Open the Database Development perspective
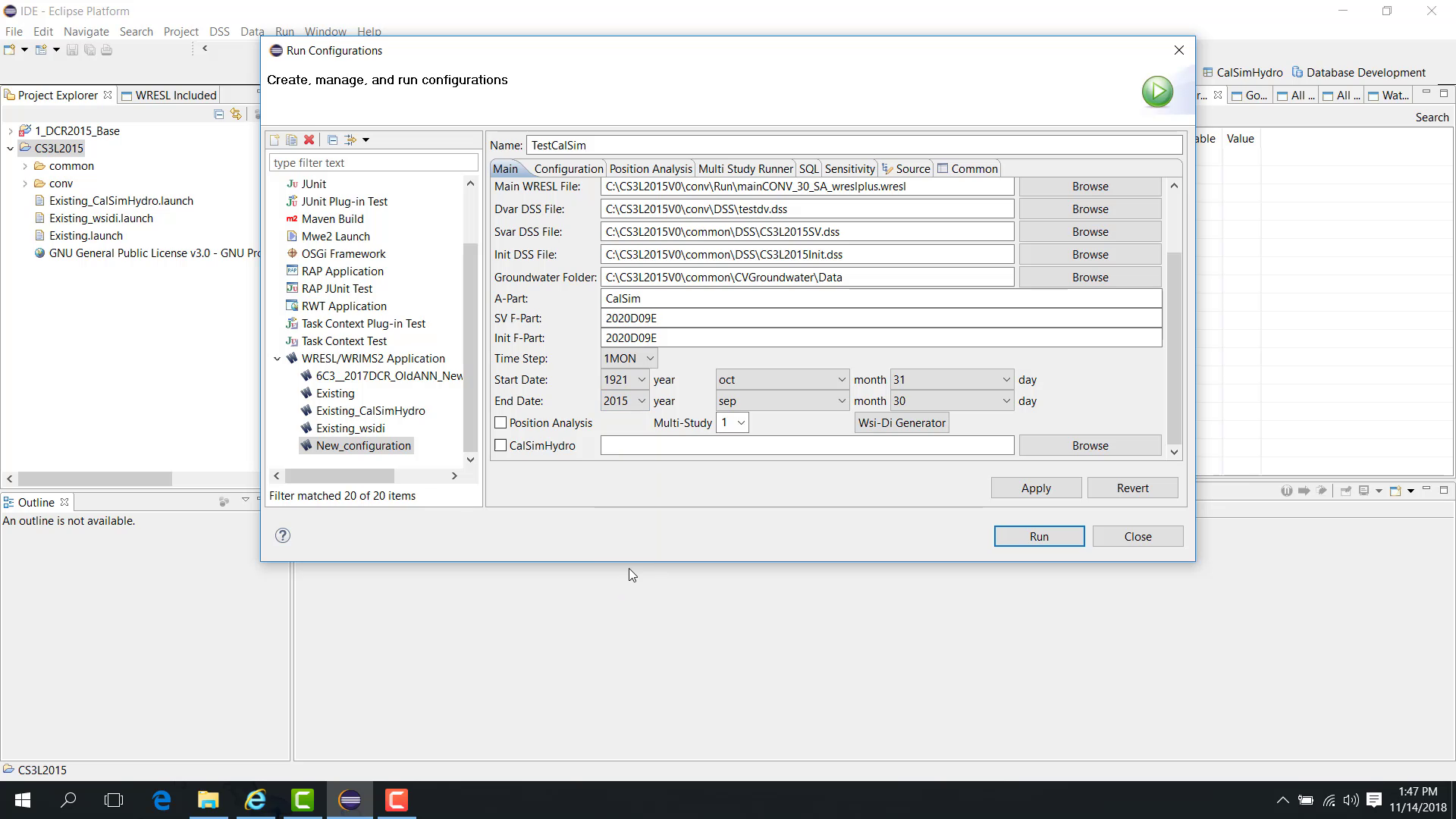Image resolution: width=1456 pixels, height=819 pixels. tap(1358, 72)
